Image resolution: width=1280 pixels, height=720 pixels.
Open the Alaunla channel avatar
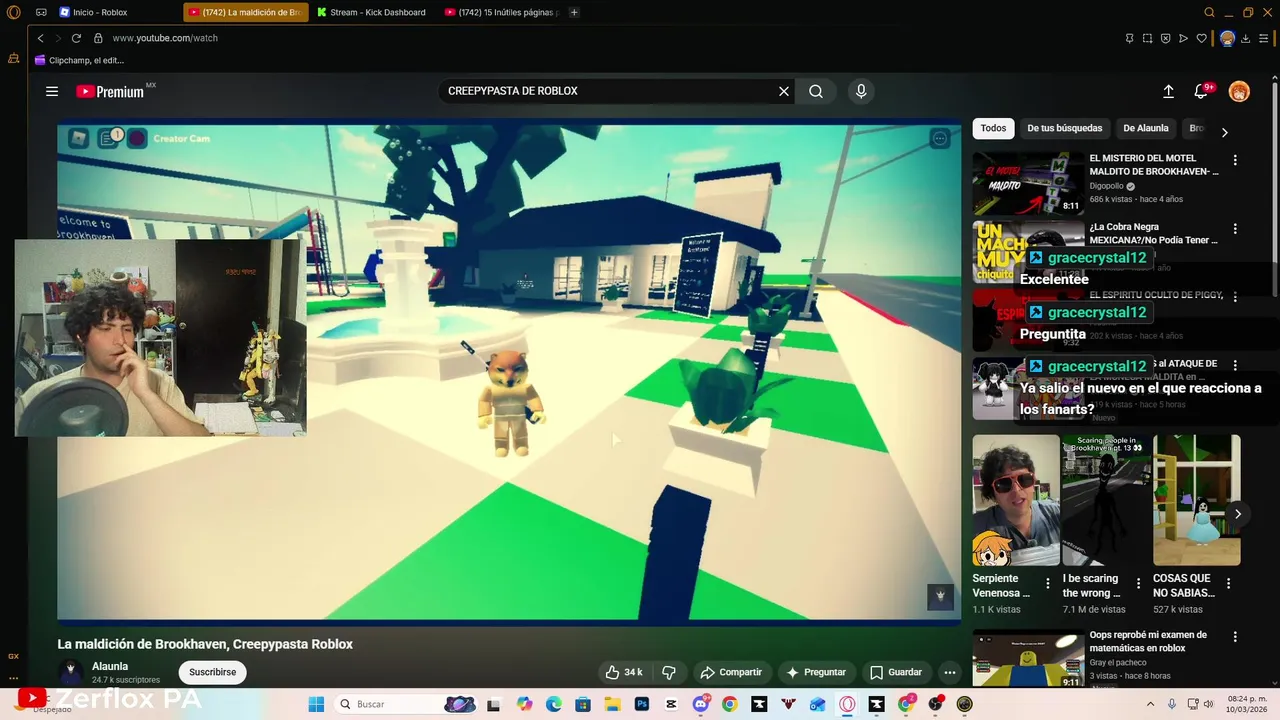tap(70, 672)
